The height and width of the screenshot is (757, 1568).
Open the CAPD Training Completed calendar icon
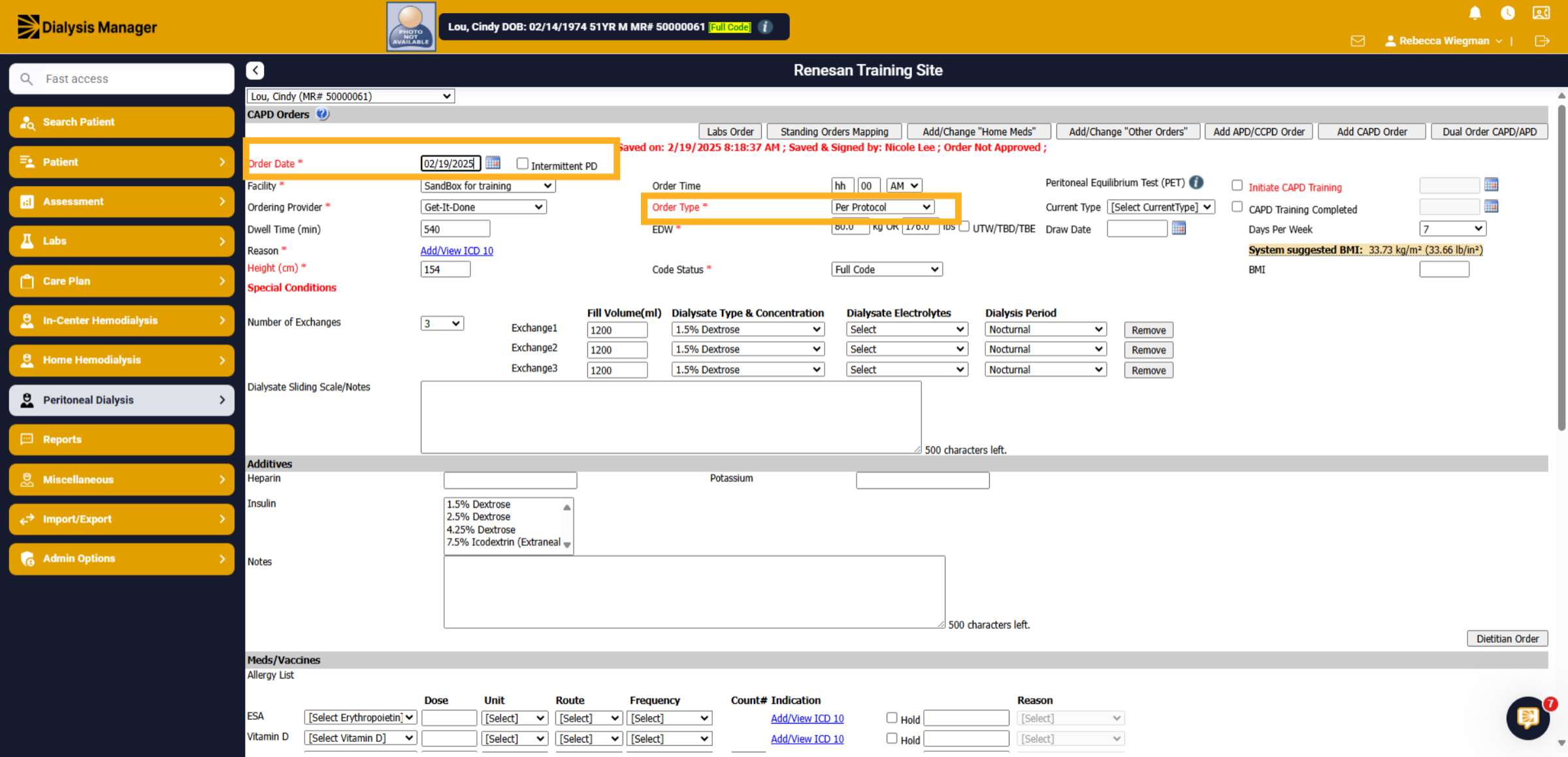click(x=1491, y=206)
